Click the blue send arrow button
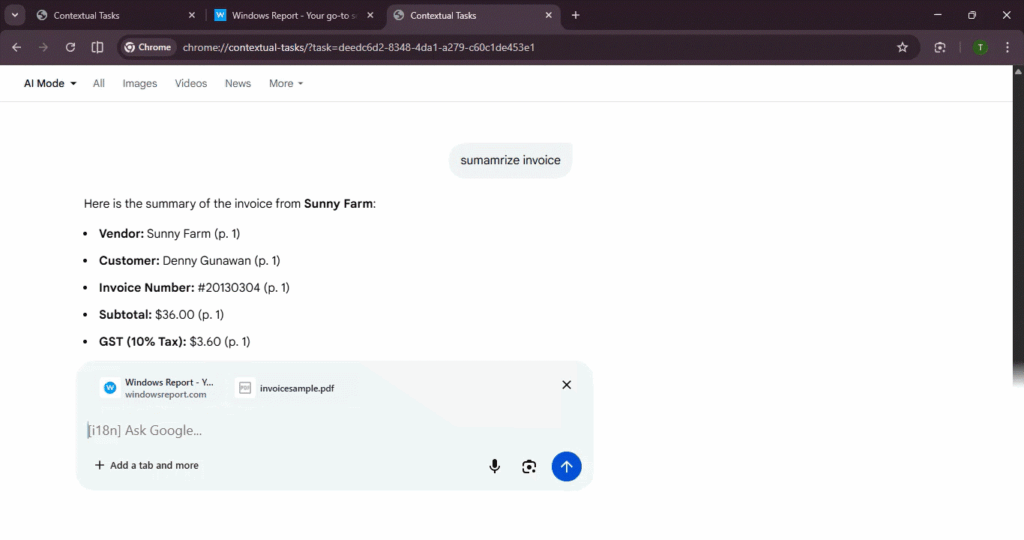The image size is (1024, 540). tap(566, 466)
